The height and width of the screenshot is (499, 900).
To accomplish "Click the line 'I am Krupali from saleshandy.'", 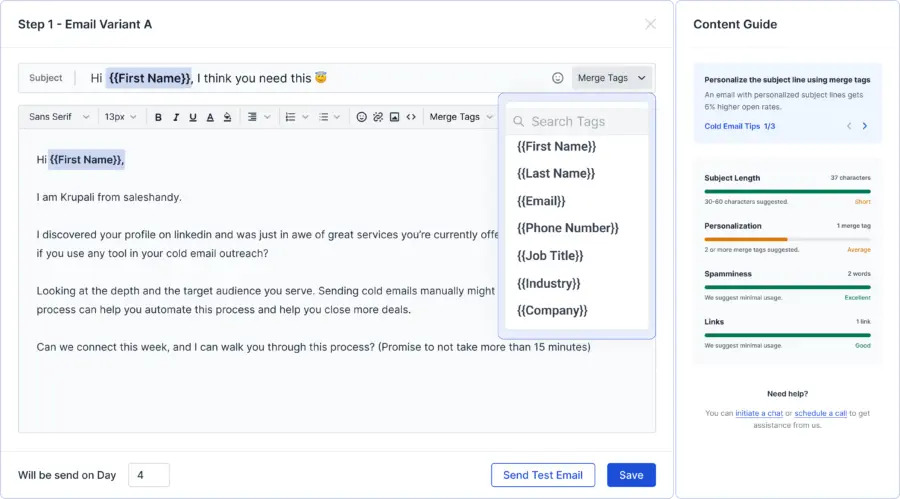I will 109,197.
